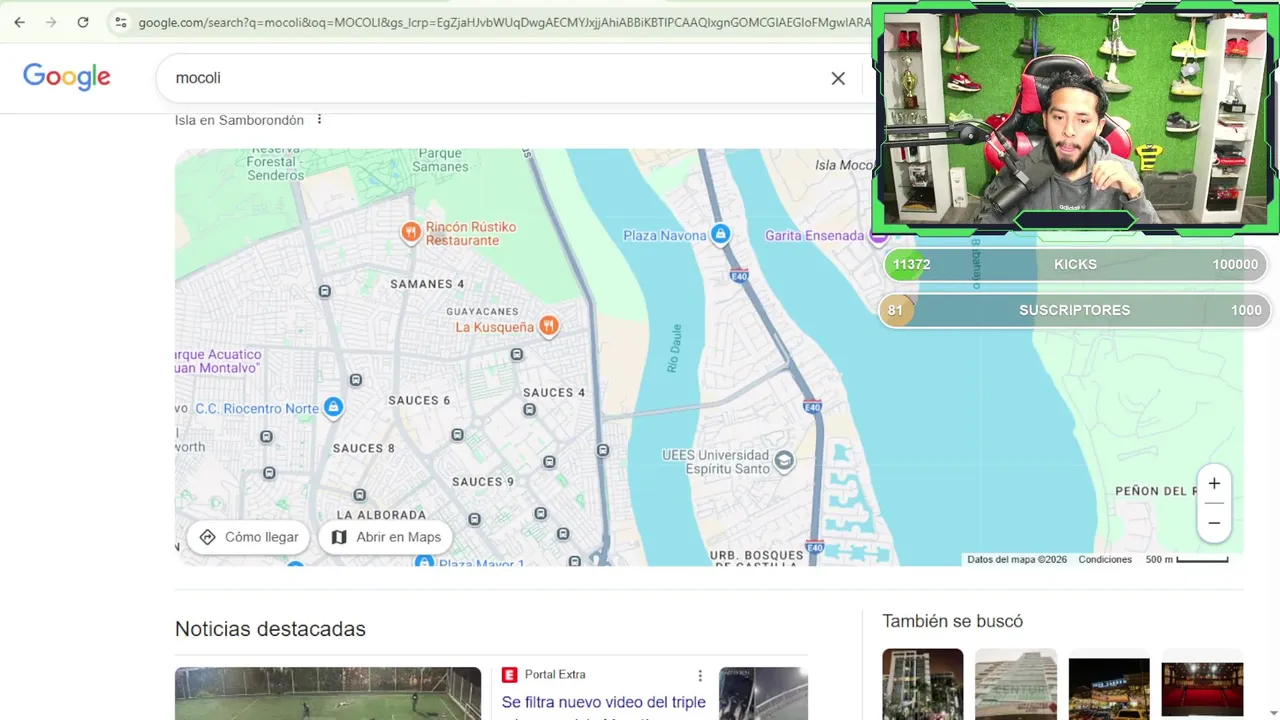Image resolution: width=1280 pixels, height=720 pixels.
Task: Click the SAUCES 9 map label
Action: pyautogui.click(x=483, y=482)
